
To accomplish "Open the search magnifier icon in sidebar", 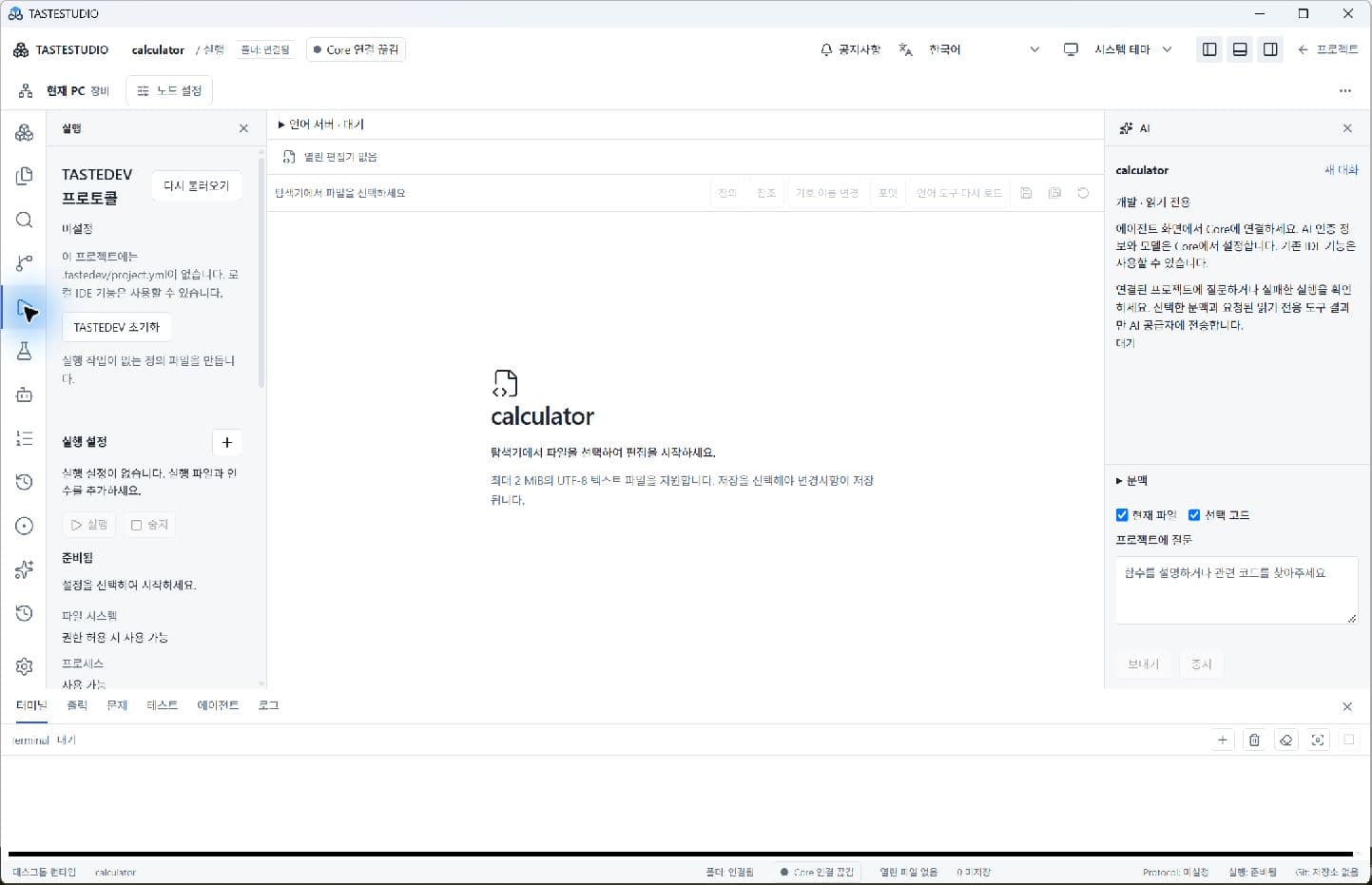I will coord(25,220).
